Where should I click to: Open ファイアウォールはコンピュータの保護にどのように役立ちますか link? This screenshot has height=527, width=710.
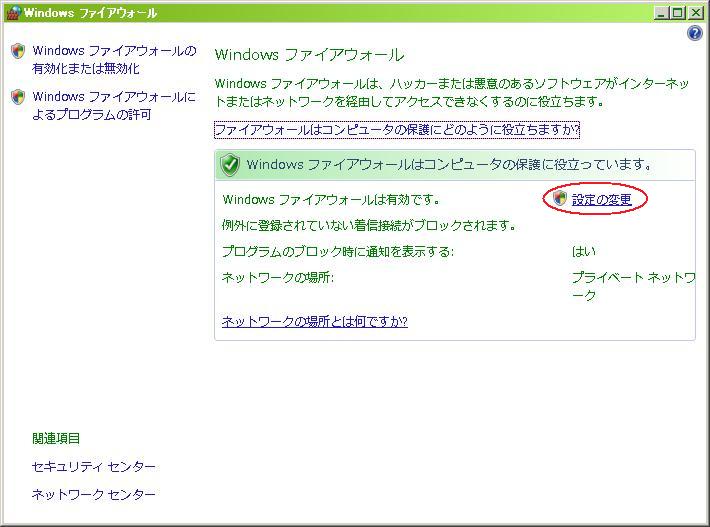click(x=397, y=130)
